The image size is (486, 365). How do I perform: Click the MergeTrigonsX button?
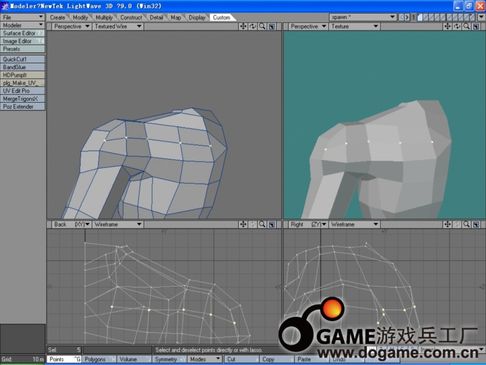pyautogui.click(x=22, y=99)
